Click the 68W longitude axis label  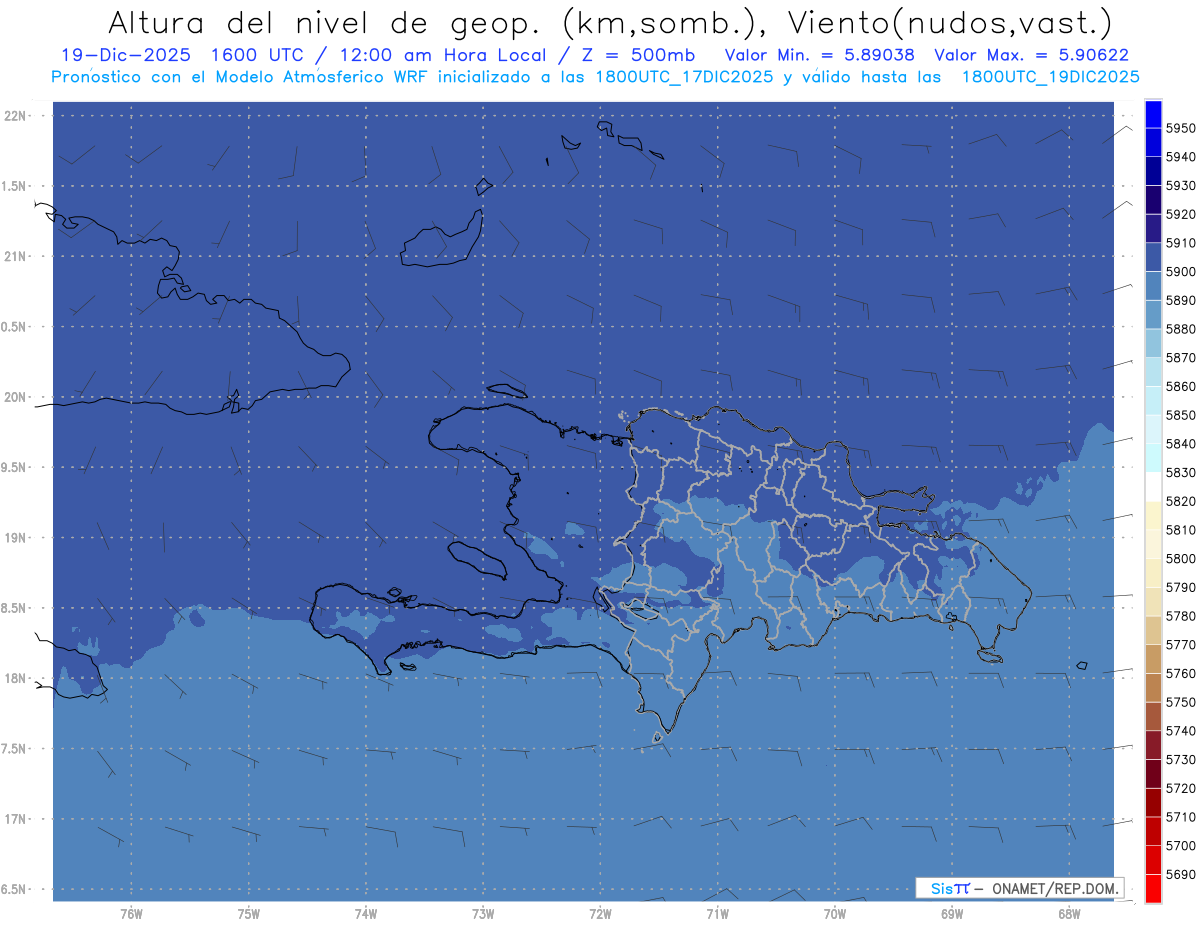point(1068,914)
